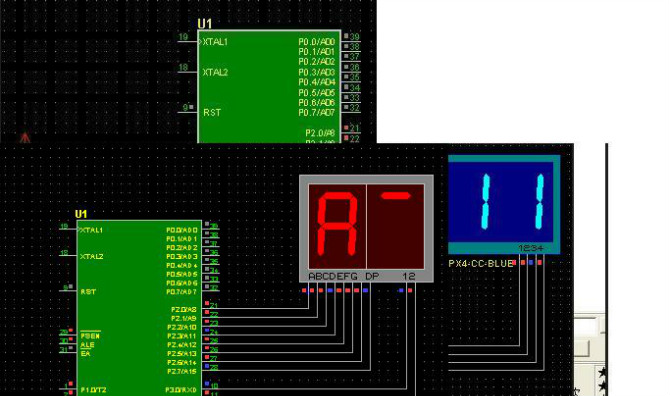Click the ABCDEFG segment pin label
The height and width of the screenshot is (396, 670).
(332, 276)
